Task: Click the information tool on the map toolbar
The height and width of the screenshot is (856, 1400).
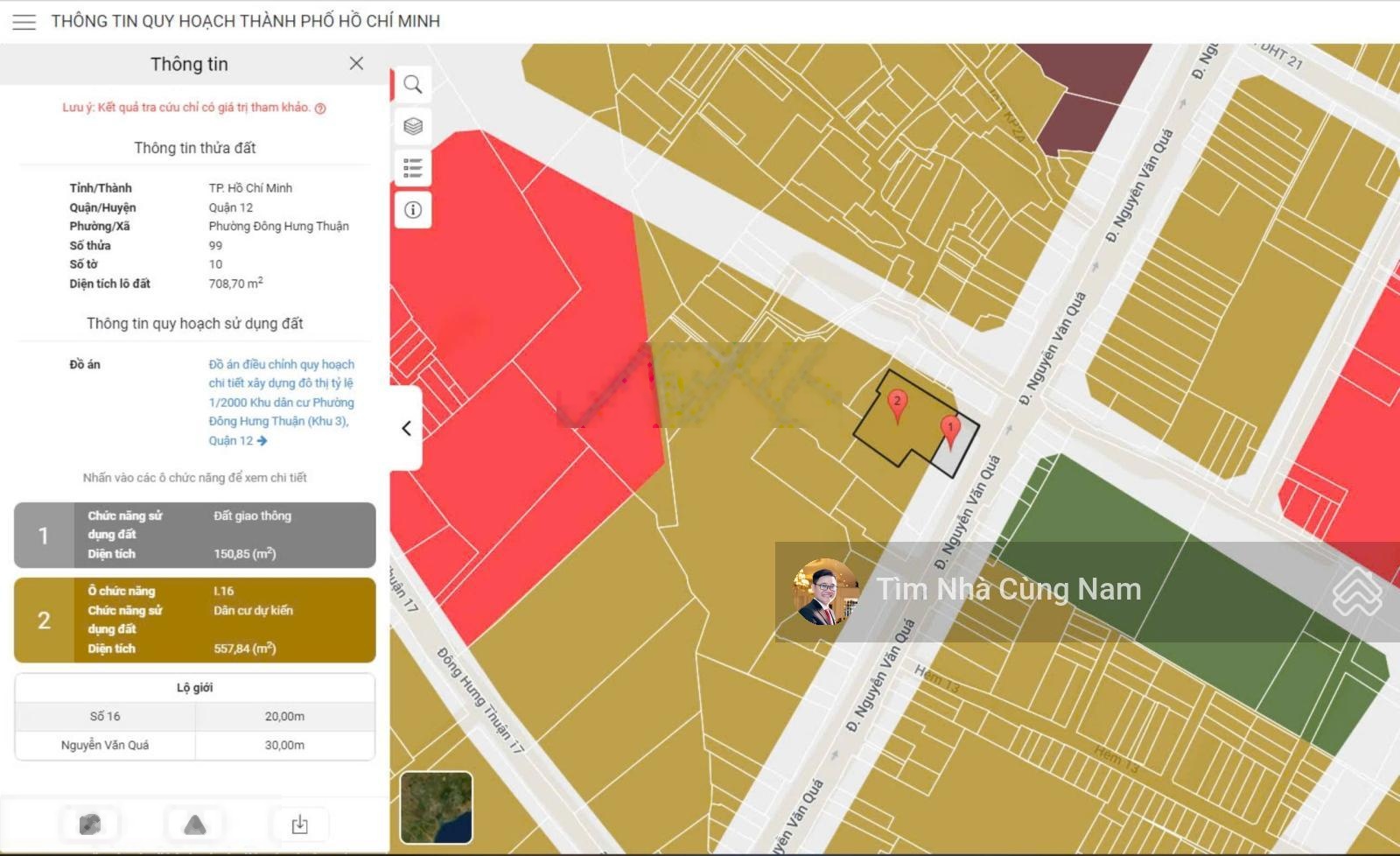Action: coord(413,210)
